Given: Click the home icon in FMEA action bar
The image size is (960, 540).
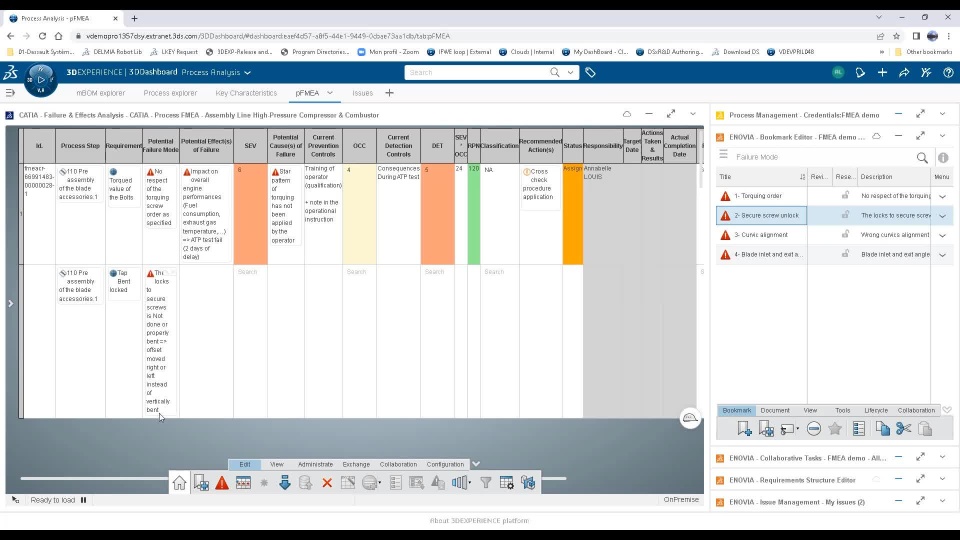Looking at the screenshot, I should [179, 482].
